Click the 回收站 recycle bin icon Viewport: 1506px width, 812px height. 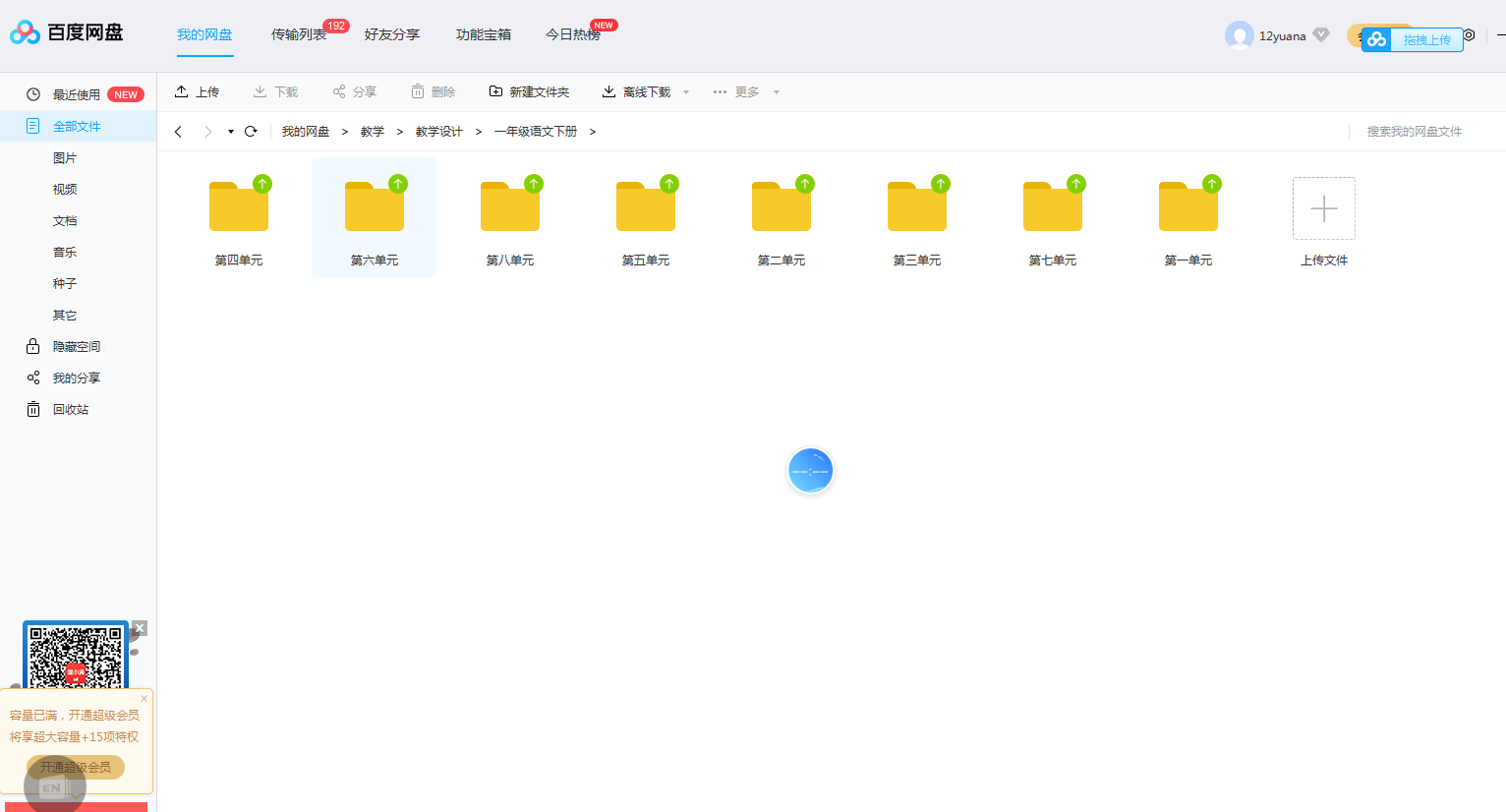pyautogui.click(x=32, y=409)
